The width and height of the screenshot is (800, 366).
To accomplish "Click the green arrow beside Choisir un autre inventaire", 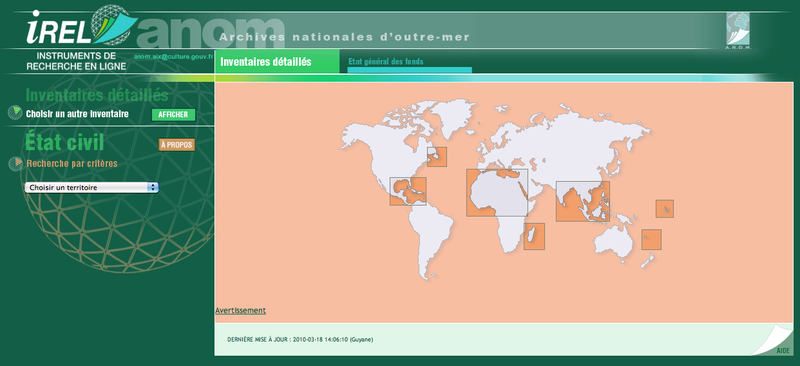I will coord(15,113).
